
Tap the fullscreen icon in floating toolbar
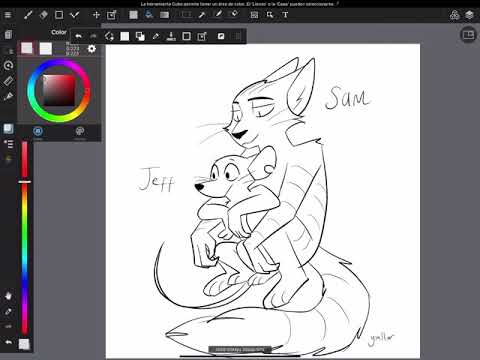pos(221,36)
